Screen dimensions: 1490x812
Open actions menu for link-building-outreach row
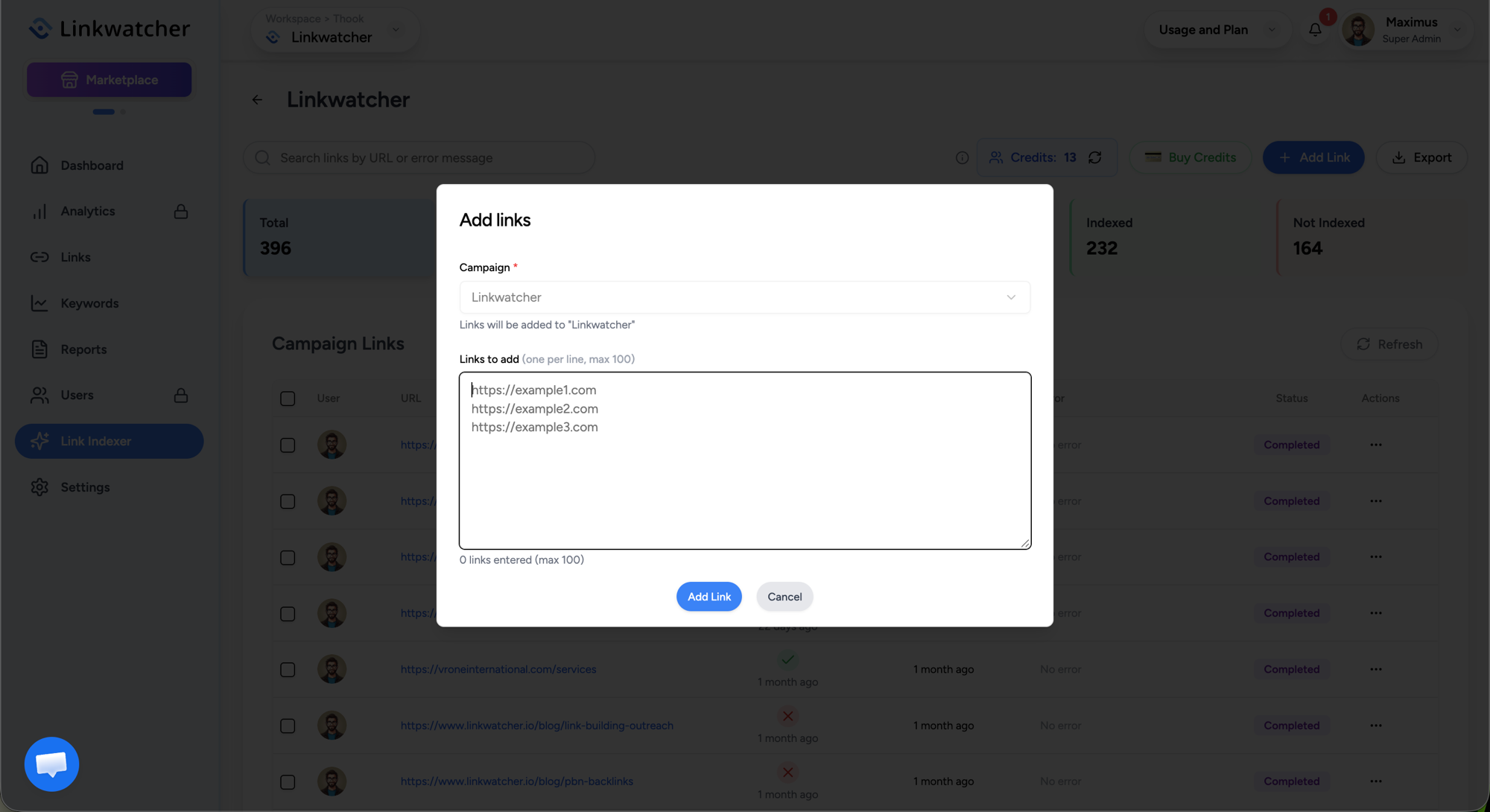click(1375, 726)
